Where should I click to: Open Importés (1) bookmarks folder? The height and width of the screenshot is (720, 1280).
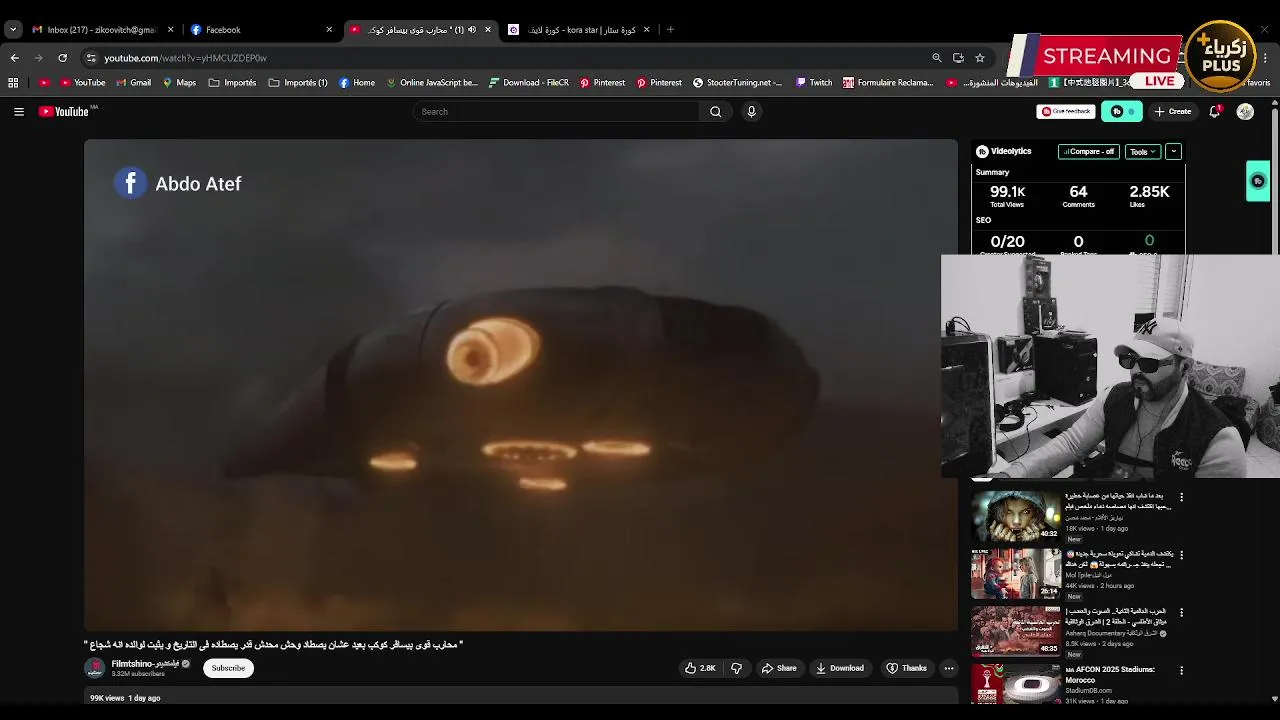(298, 83)
